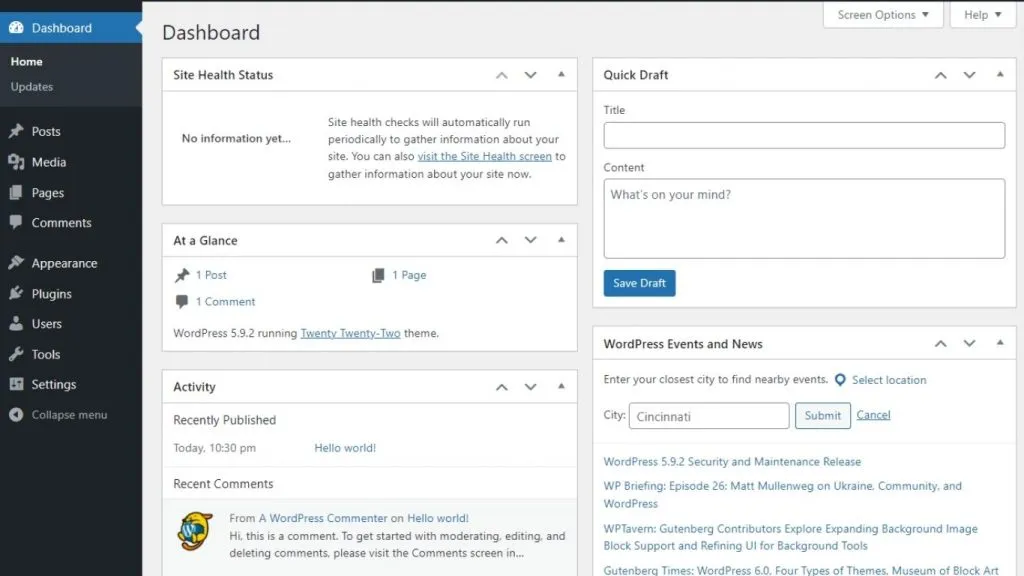
Task: Click the Collapse menu label
Action: pyautogui.click(x=69, y=415)
